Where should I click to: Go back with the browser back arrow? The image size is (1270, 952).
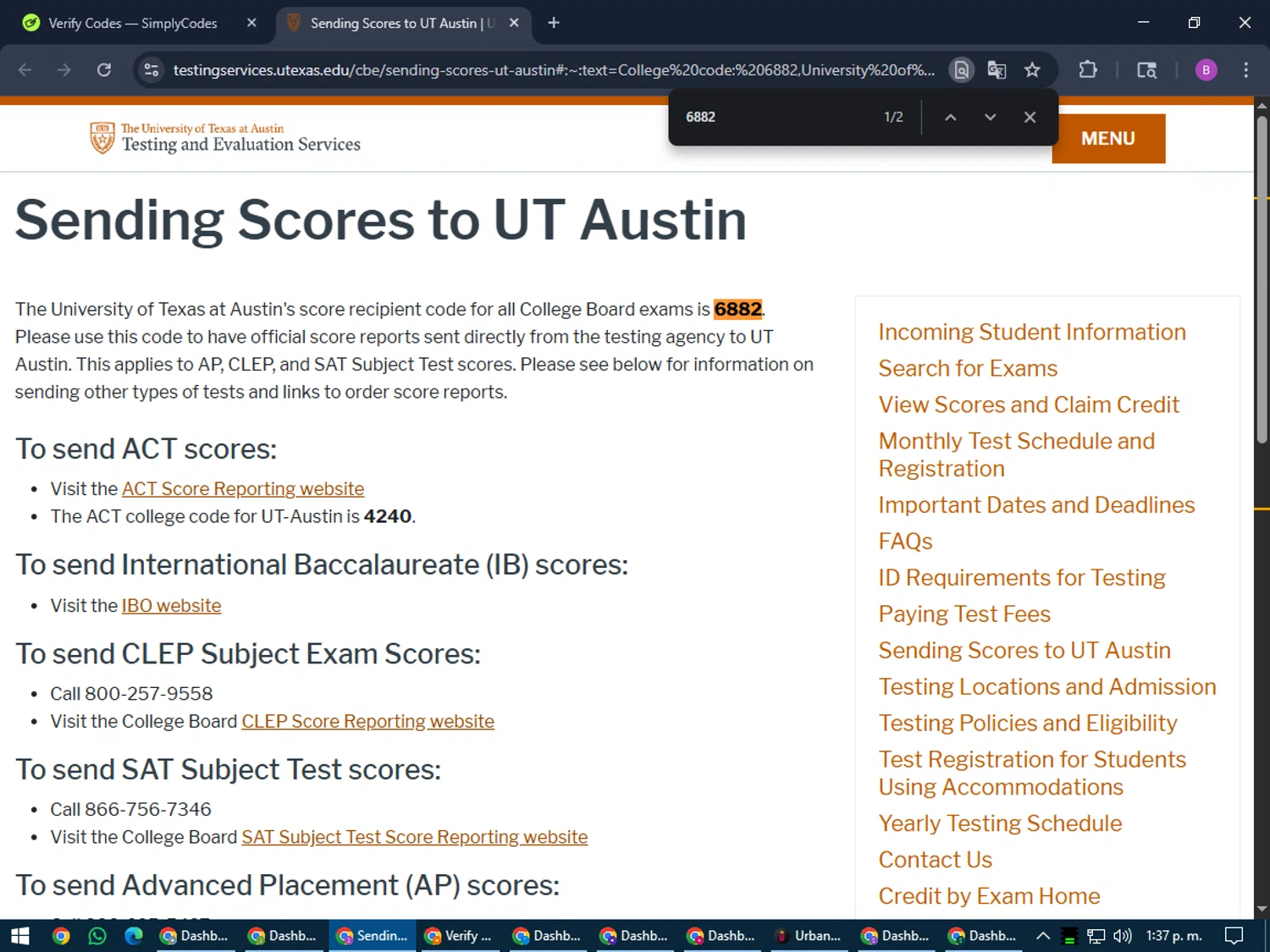point(25,70)
